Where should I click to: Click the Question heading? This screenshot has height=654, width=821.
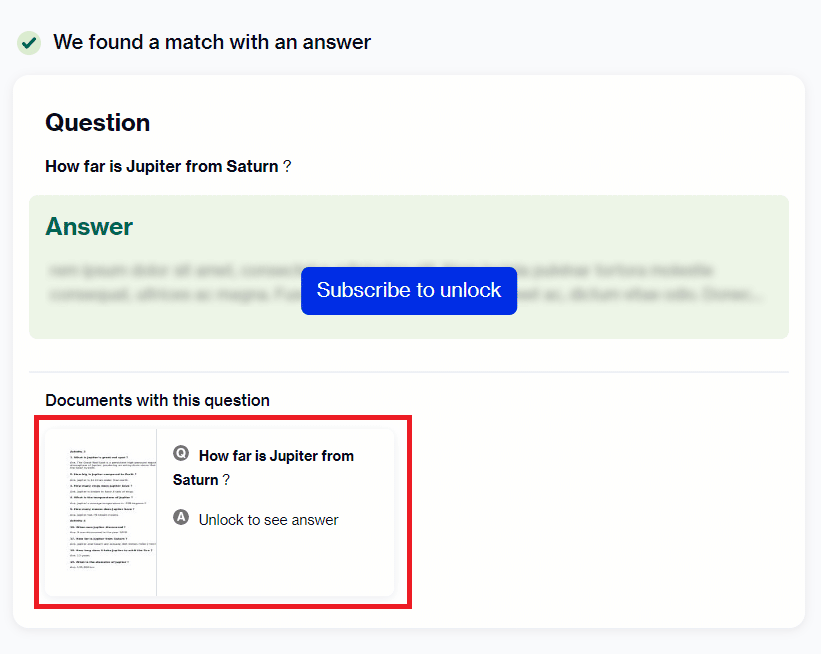pyautogui.click(x=98, y=123)
